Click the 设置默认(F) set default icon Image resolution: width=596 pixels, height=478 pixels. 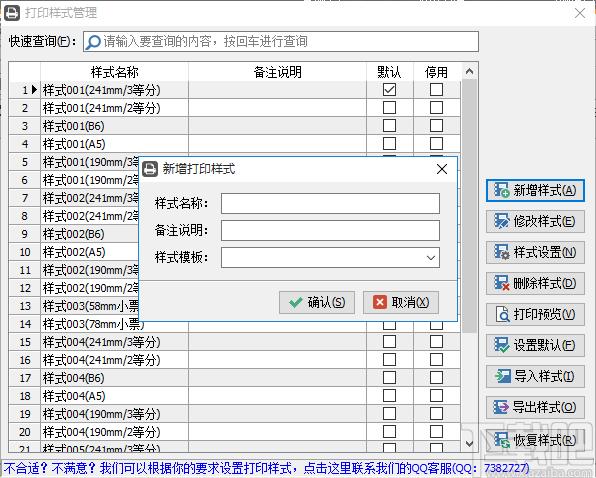[501, 345]
